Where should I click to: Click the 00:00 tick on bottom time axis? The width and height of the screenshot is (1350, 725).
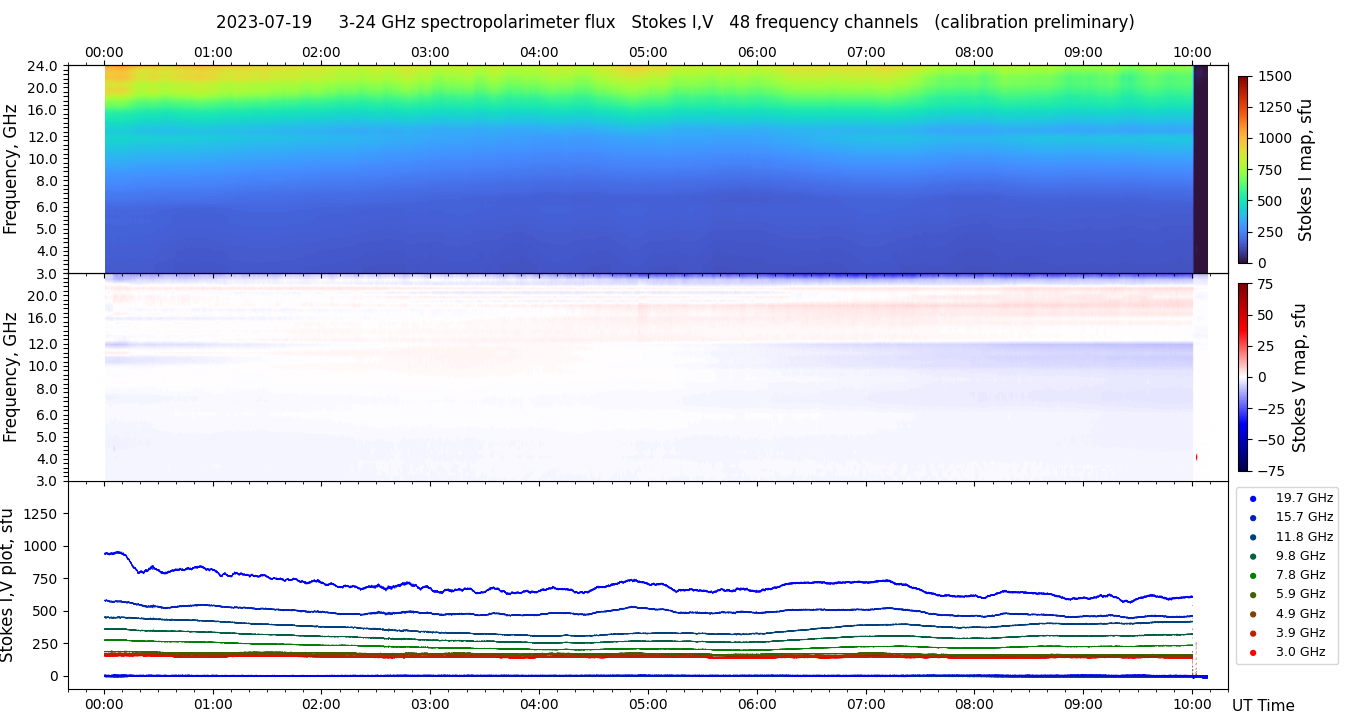pos(104,703)
